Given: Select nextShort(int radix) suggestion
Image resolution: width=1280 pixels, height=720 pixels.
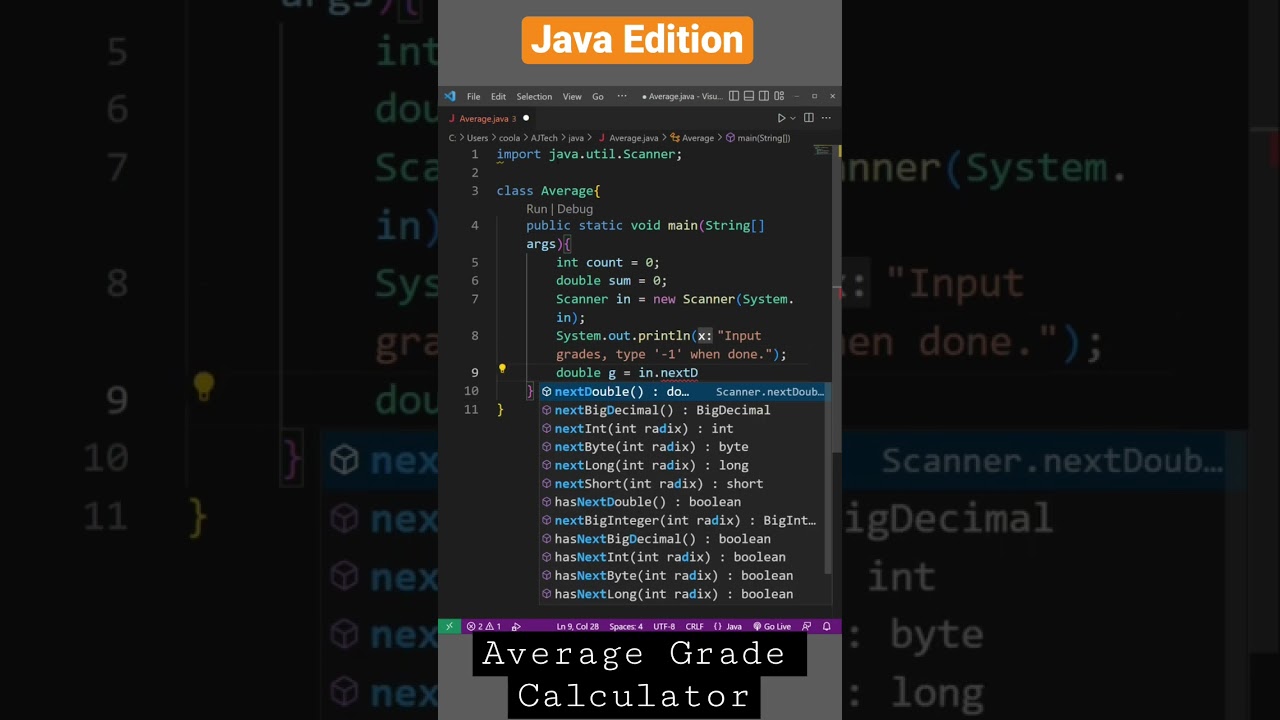Looking at the screenshot, I should 683,483.
